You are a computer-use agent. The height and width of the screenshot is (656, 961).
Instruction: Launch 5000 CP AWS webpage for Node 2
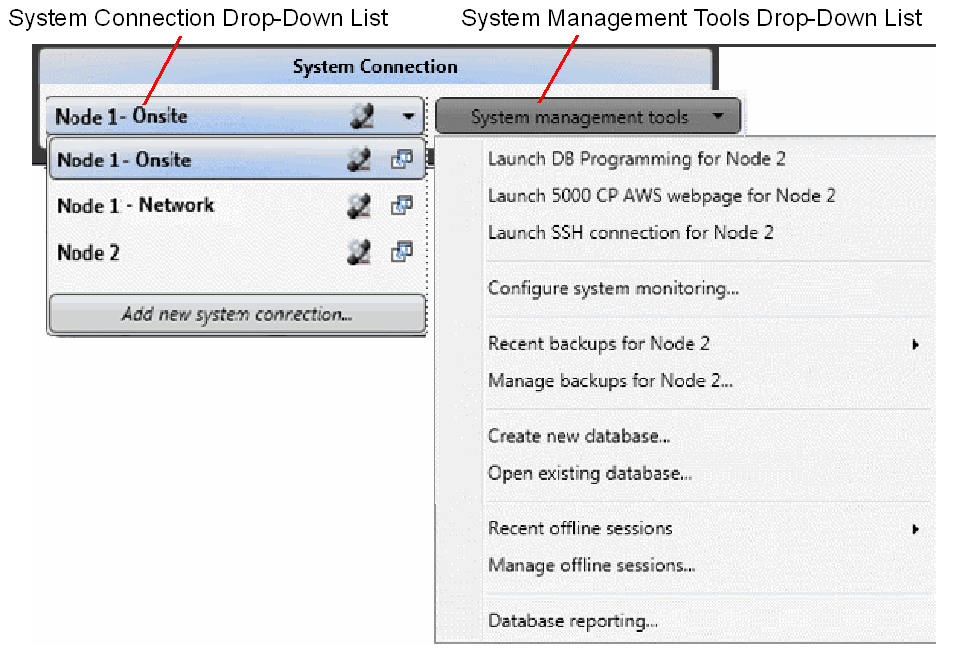pos(661,196)
